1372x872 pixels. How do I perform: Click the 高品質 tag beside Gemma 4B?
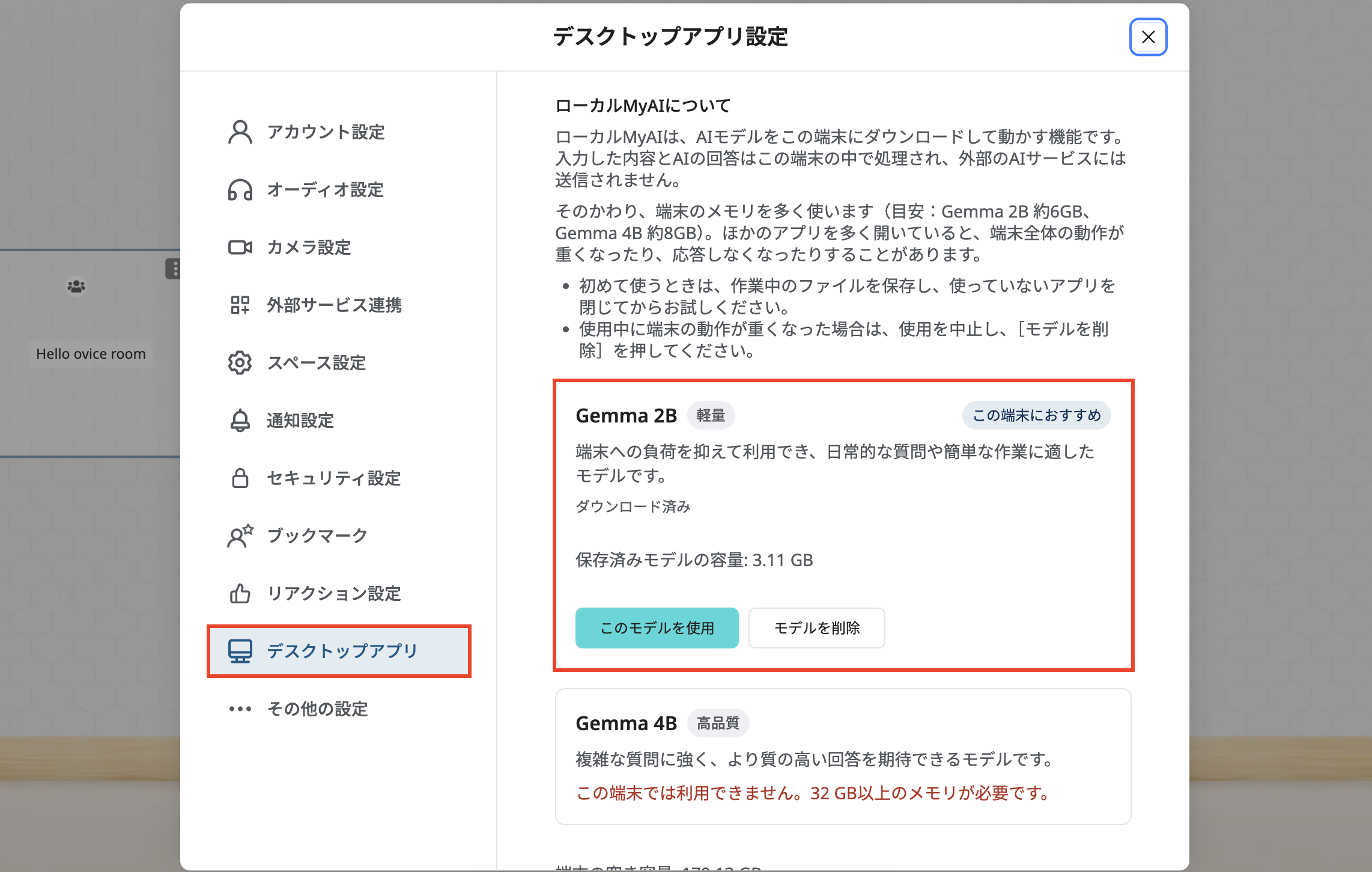point(718,723)
